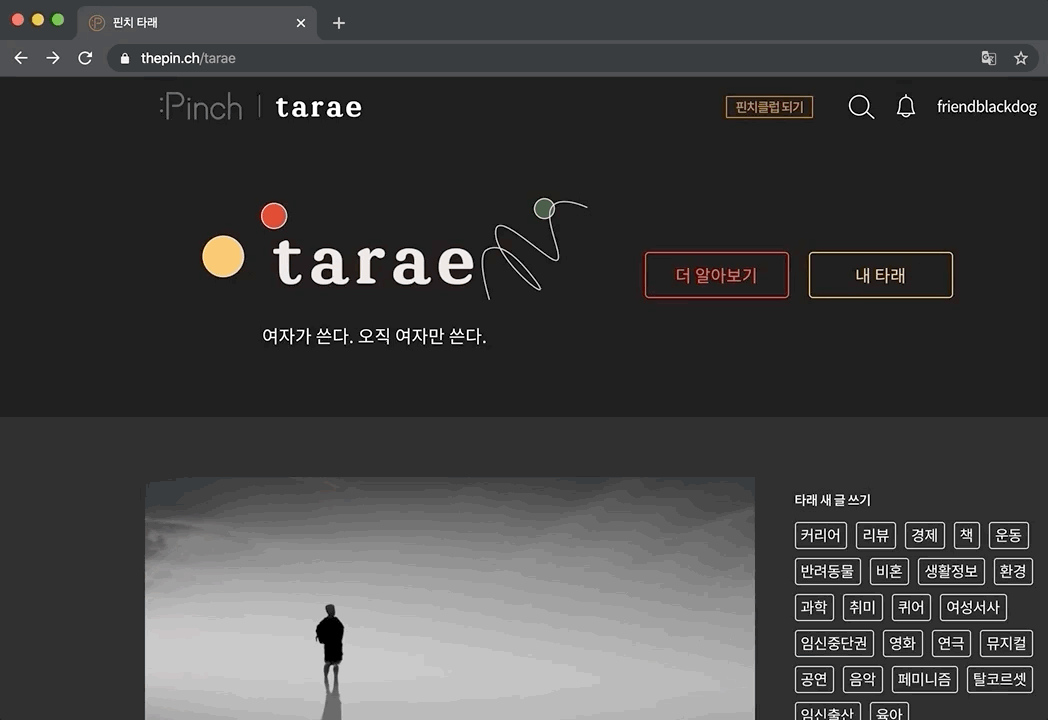Image resolution: width=1048 pixels, height=720 pixels.
Task: Select the 연극 topic tag
Action: (x=951, y=644)
